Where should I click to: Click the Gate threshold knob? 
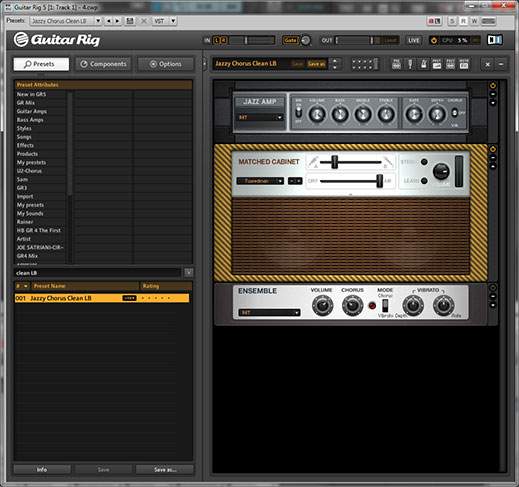[305, 40]
